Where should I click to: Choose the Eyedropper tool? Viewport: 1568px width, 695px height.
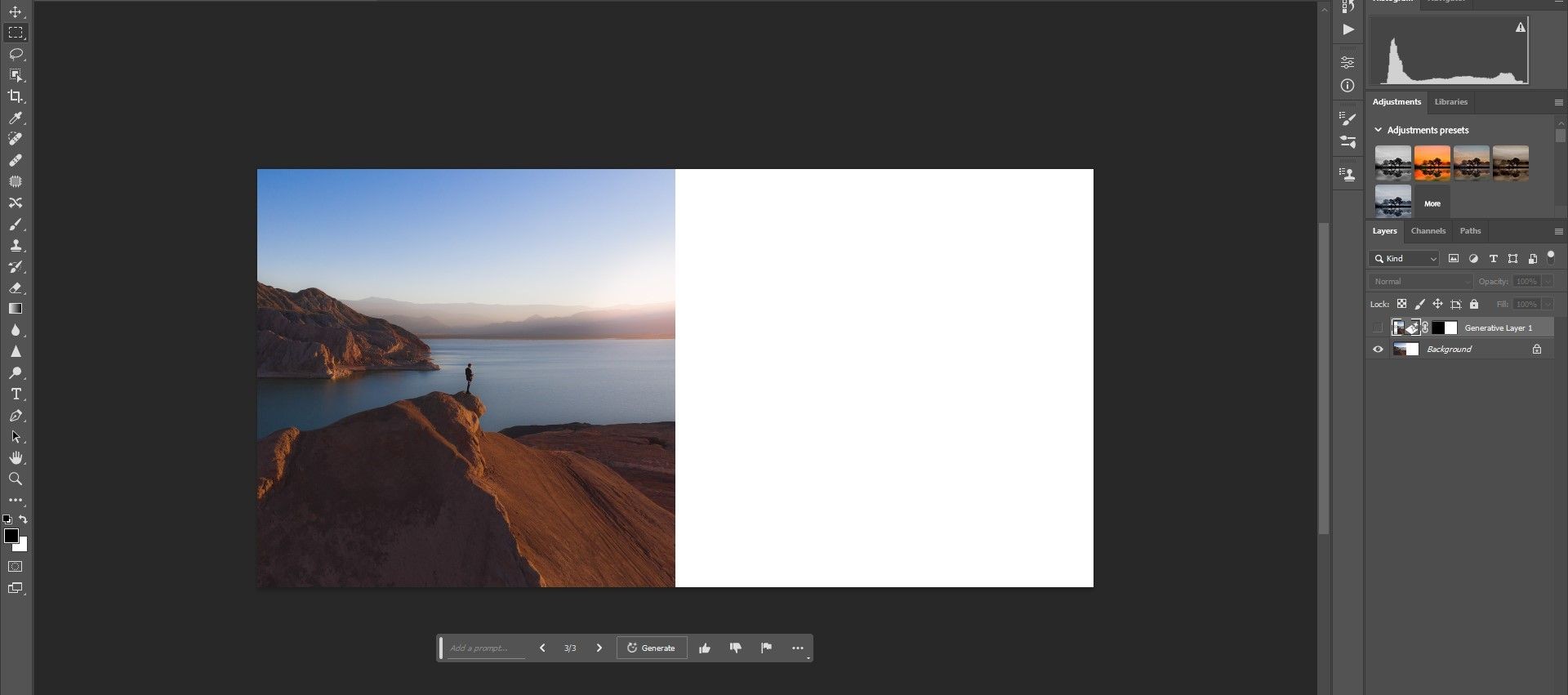click(x=16, y=118)
